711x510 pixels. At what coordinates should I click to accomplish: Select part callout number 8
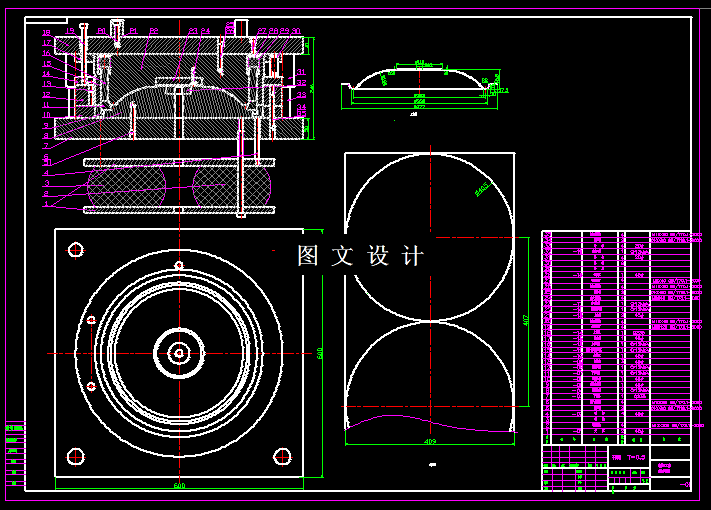coord(46,136)
